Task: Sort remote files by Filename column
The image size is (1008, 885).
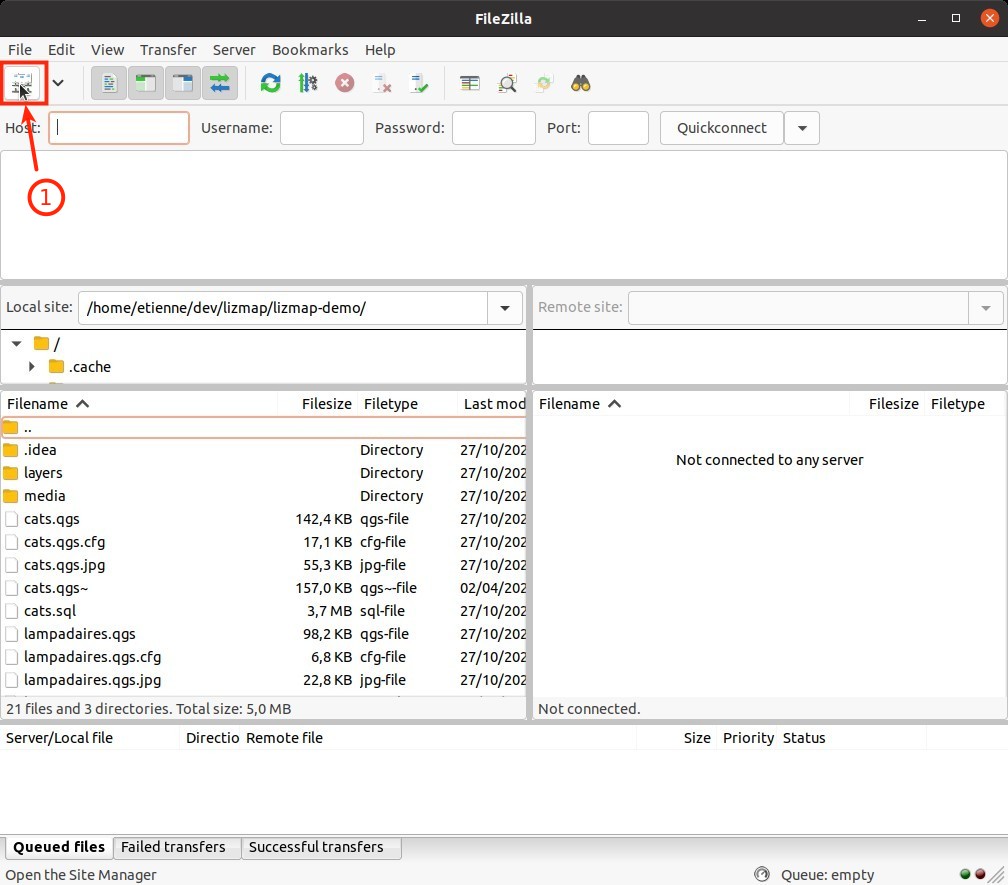Action: [692, 404]
